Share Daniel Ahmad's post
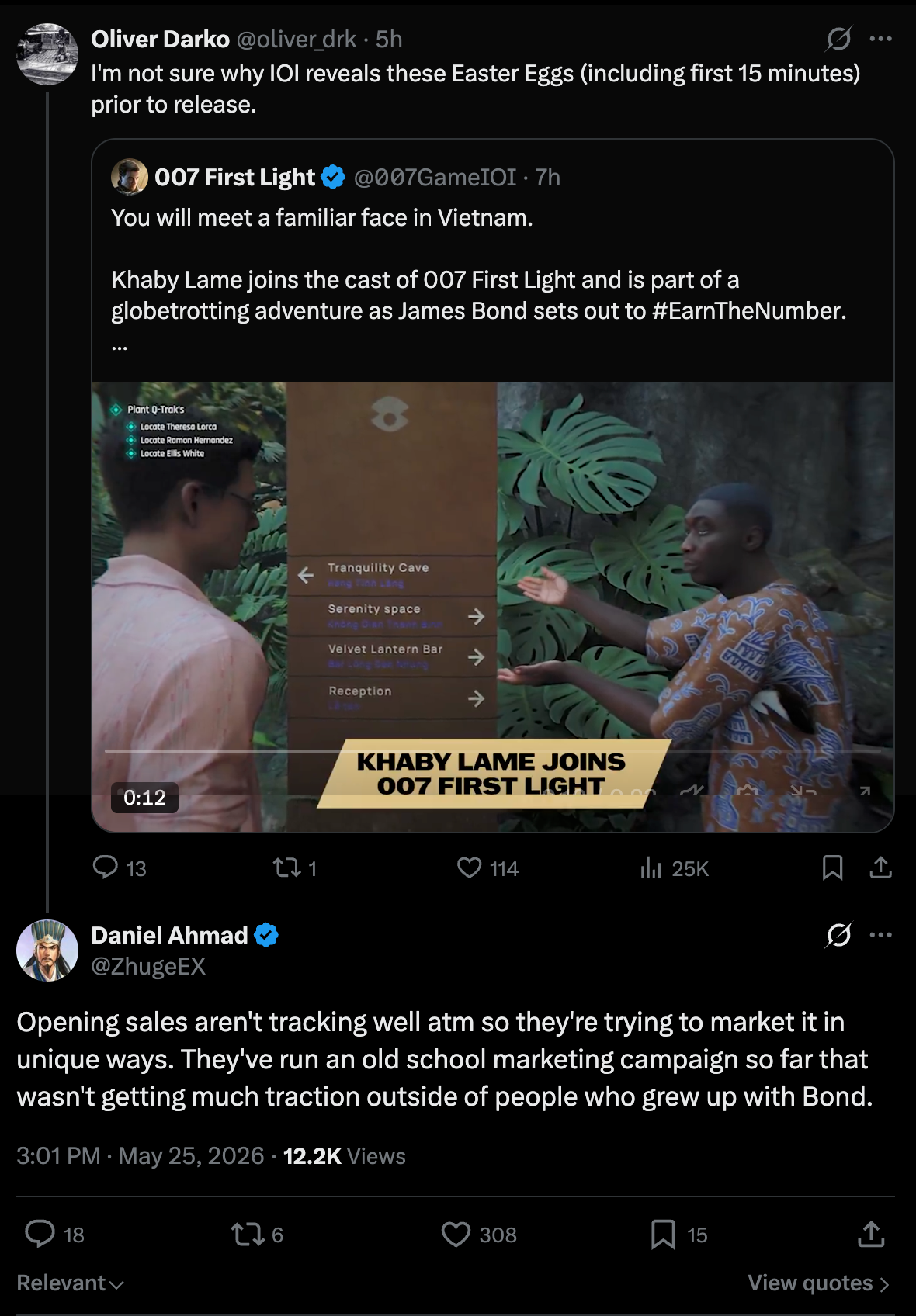 tap(871, 1234)
